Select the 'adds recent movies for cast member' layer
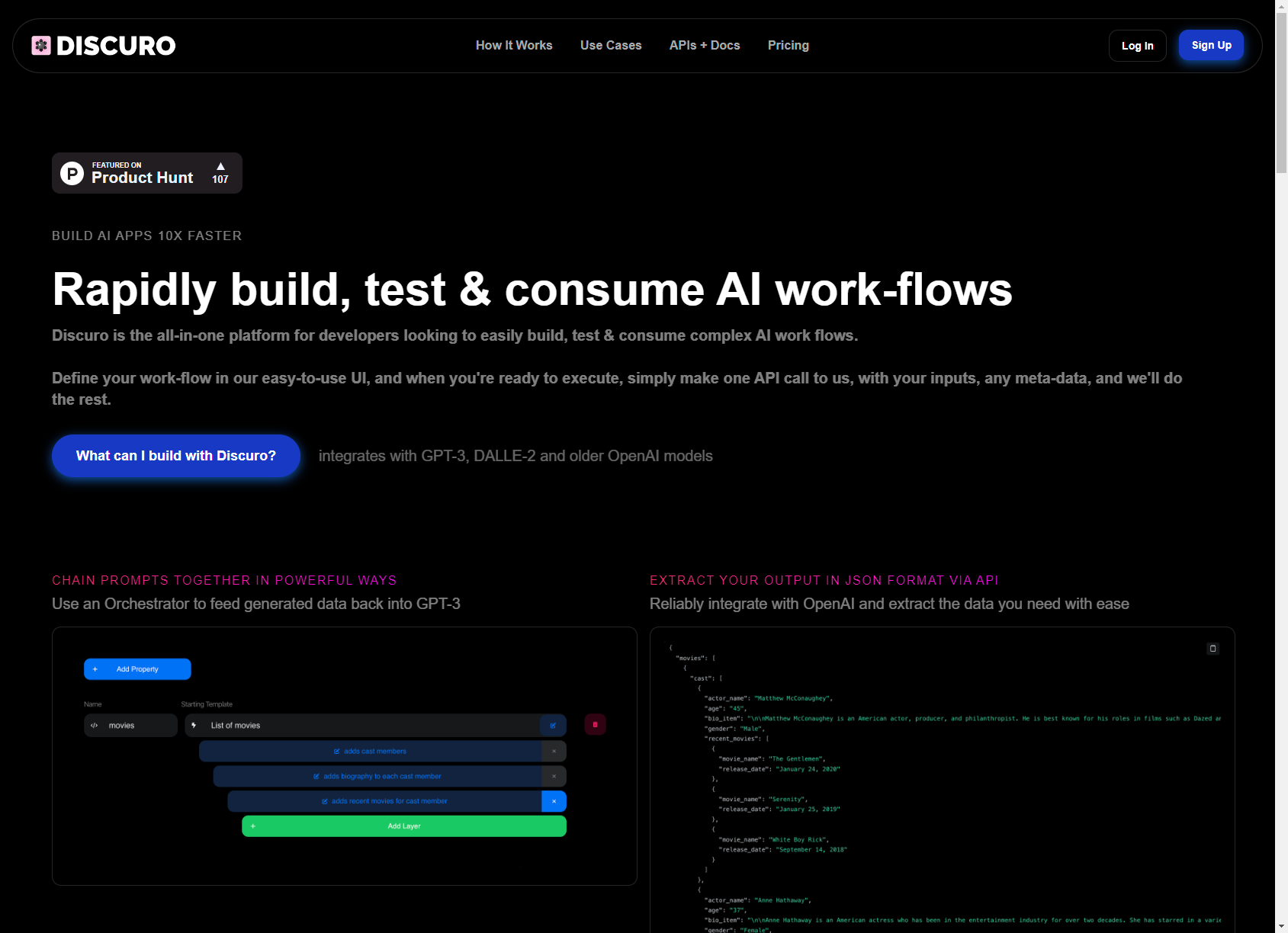 (x=384, y=802)
